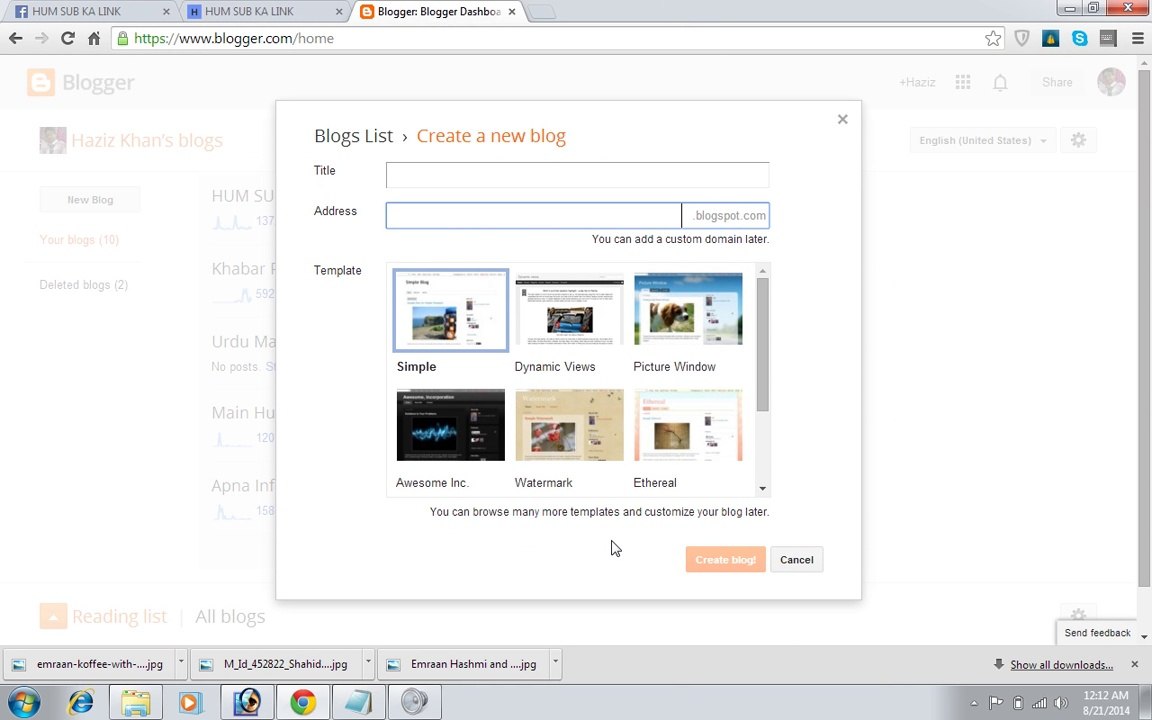Bookmark page with the star icon
1152x720 pixels.
click(x=993, y=38)
